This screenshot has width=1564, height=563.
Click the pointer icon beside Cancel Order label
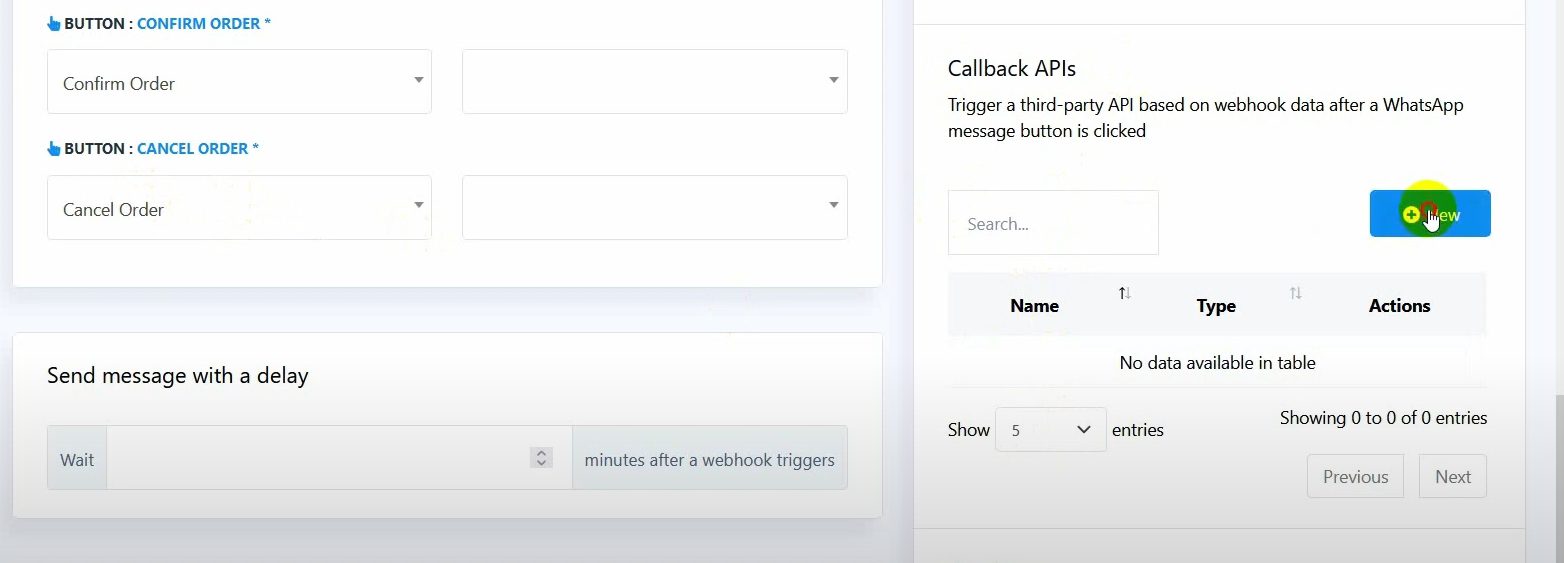click(54, 149)
